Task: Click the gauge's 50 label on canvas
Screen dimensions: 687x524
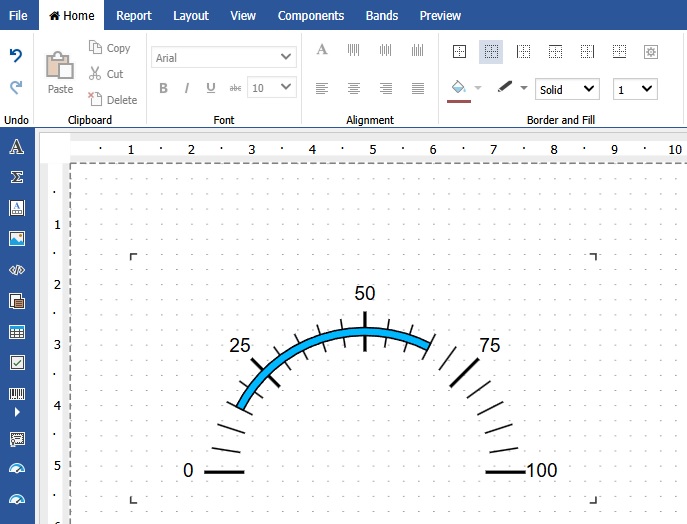Action: coord(365,293)
